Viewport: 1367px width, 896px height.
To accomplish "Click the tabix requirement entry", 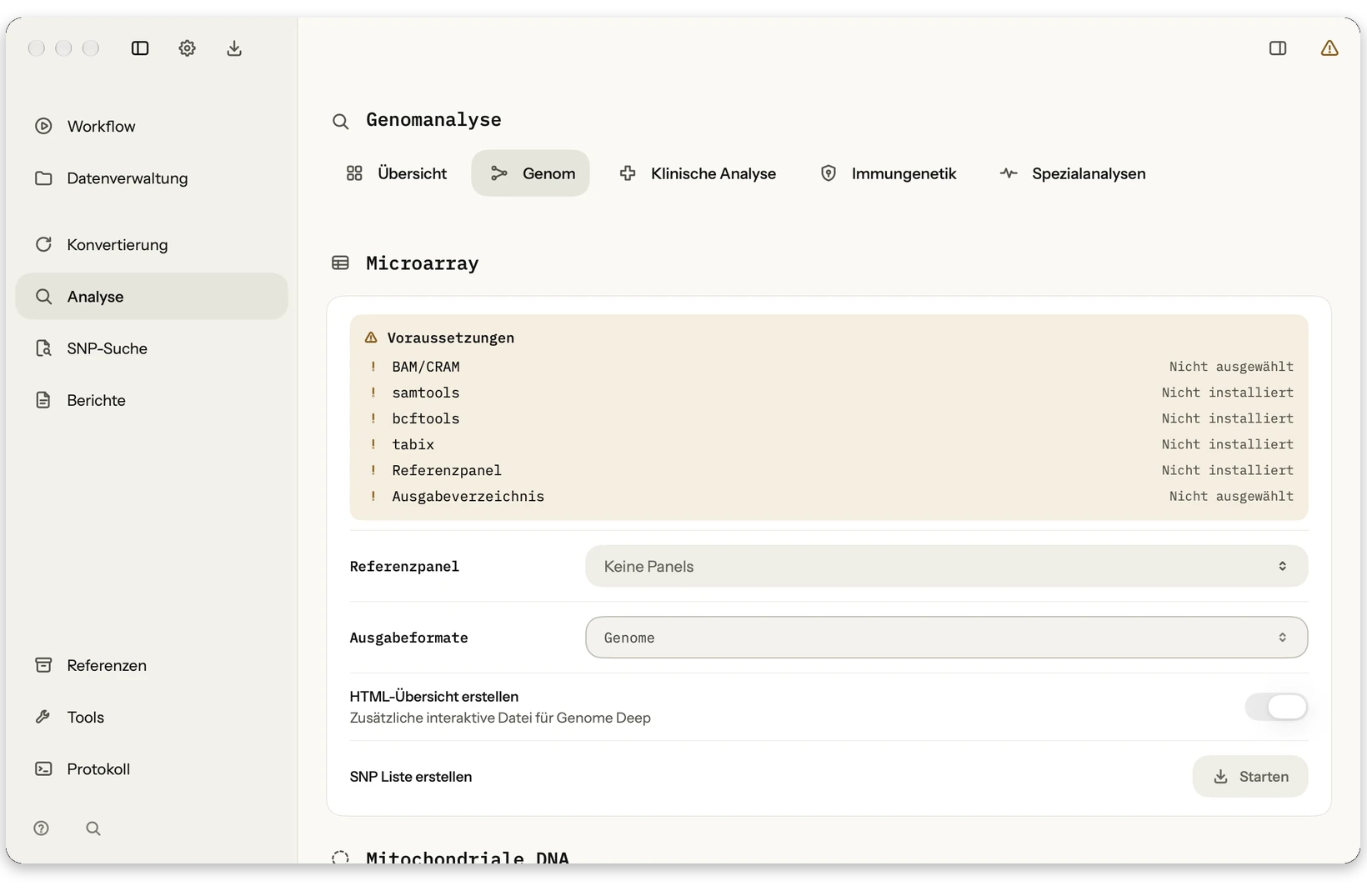I will click(x=829, y=444).
